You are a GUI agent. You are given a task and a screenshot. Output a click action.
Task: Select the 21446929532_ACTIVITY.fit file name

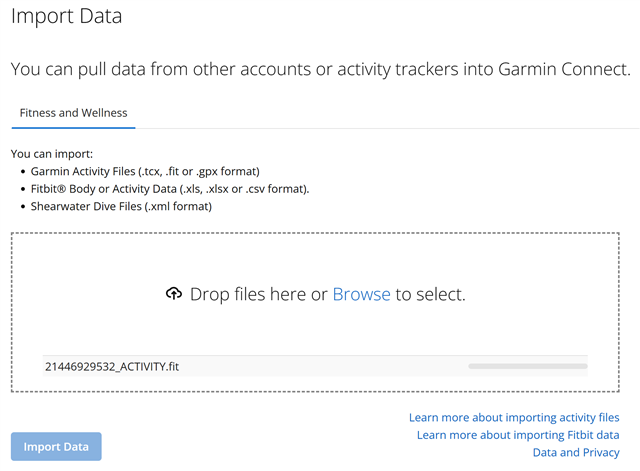click(111, 367)
